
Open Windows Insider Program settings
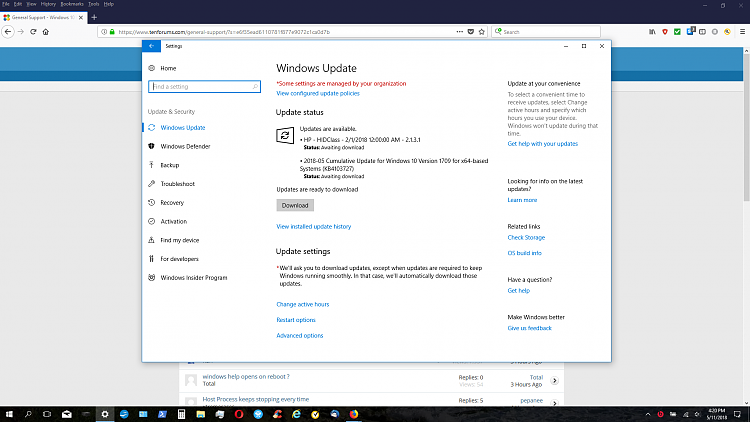[194, 278]
